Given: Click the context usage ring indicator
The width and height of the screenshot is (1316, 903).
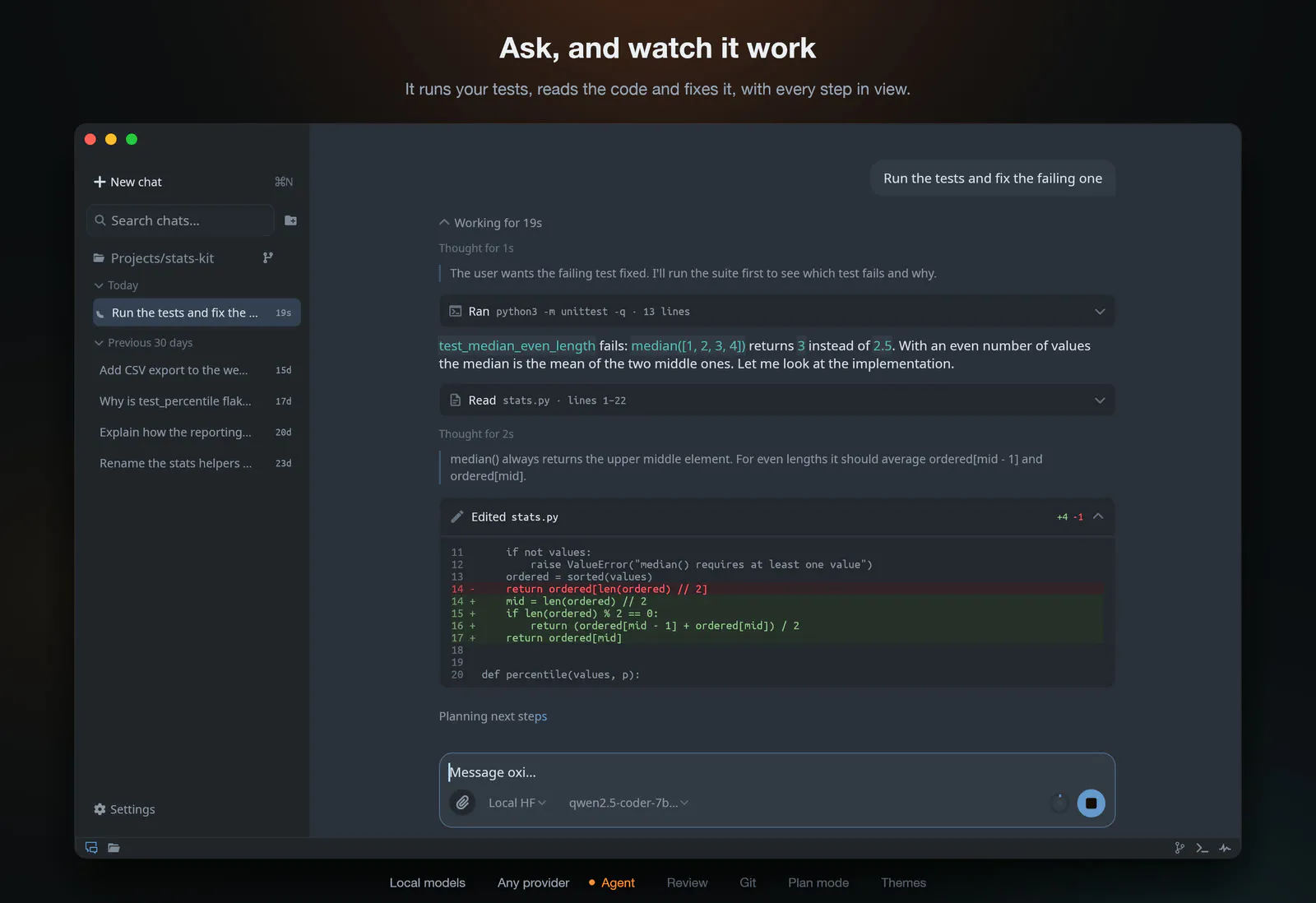Looking at the screenshot, I should [x=1059, y=803].
